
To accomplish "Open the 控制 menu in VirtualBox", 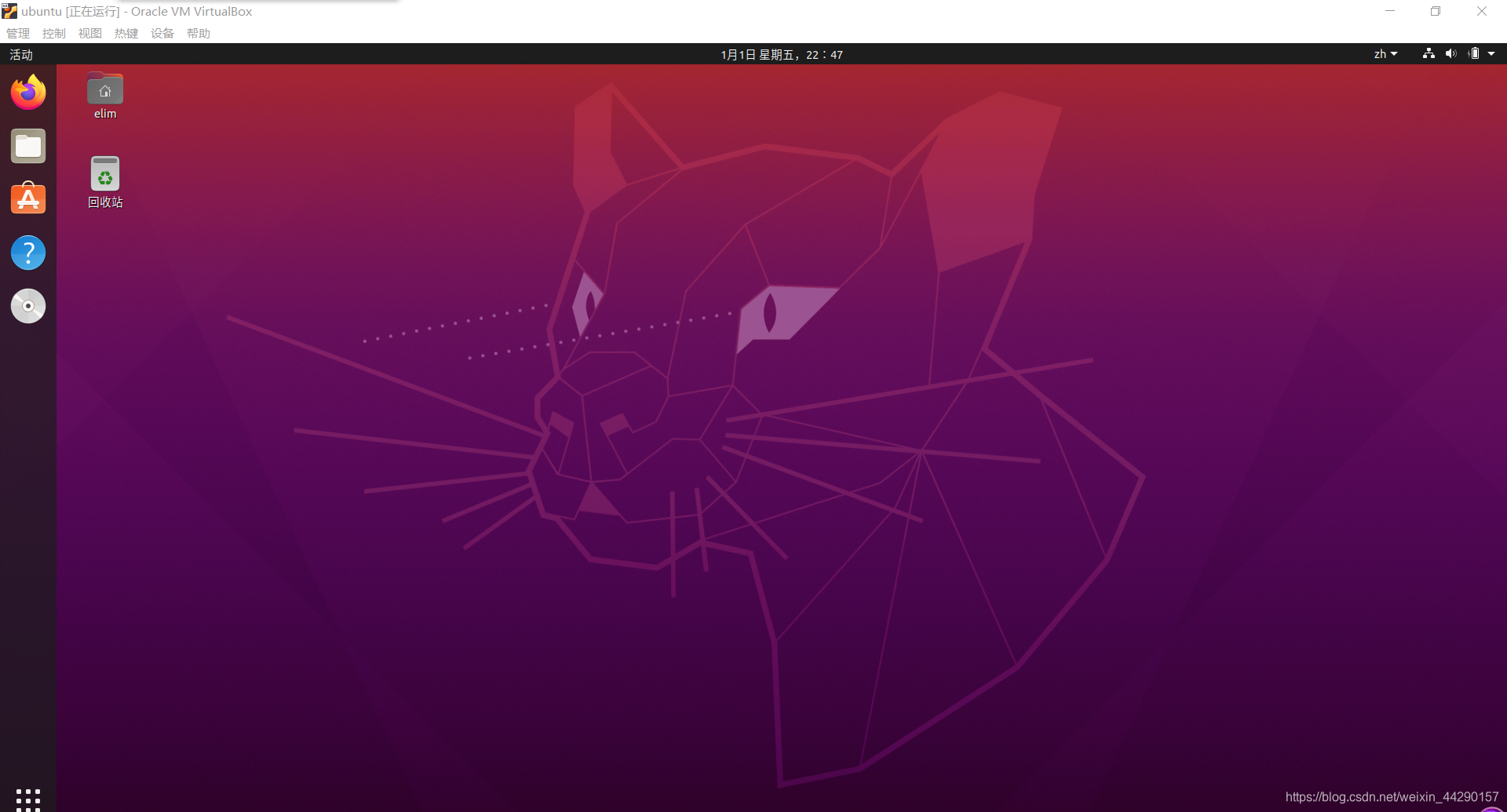I will click(x=53, y=33).
